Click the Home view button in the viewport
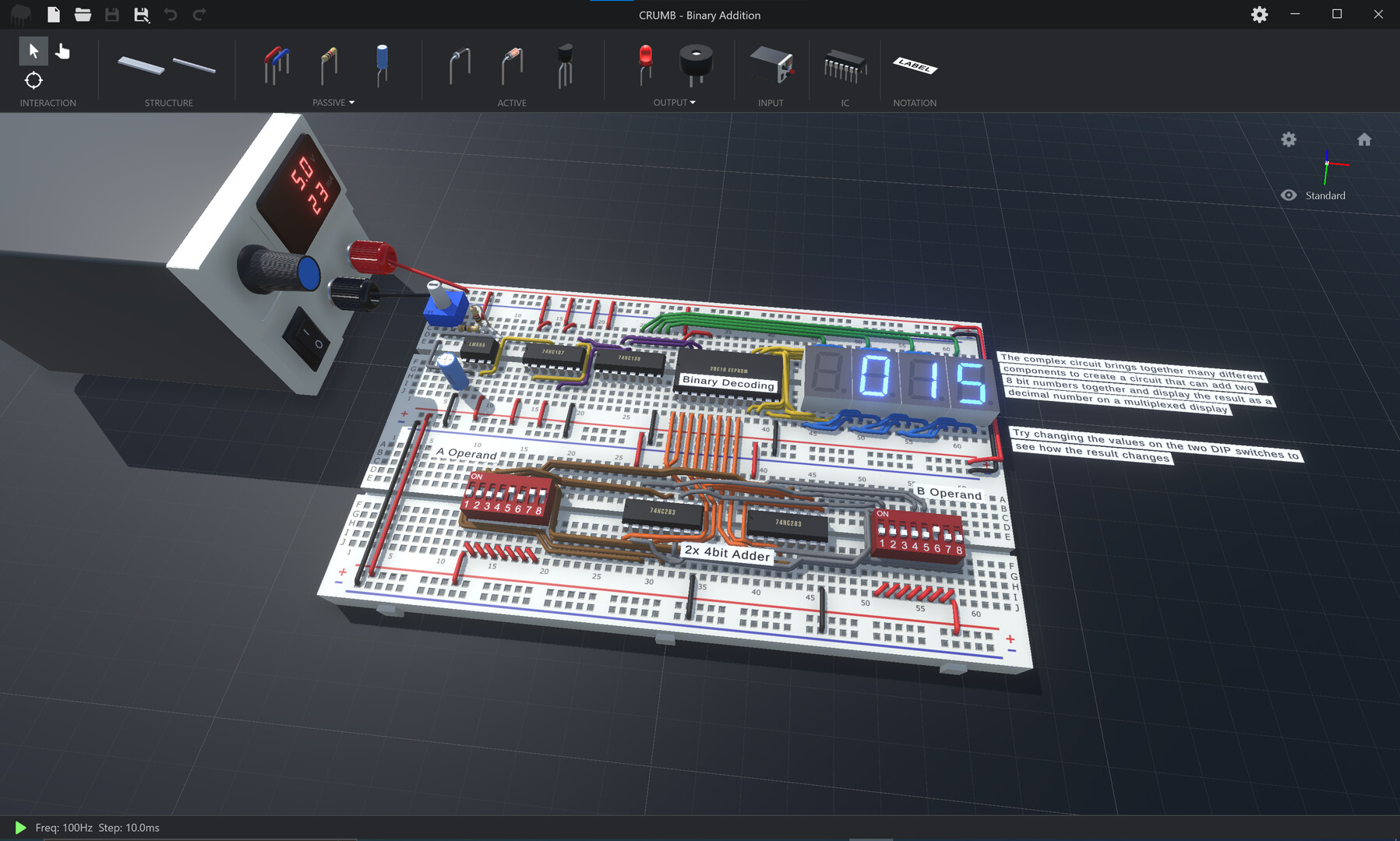 (x=1364, y=139)
